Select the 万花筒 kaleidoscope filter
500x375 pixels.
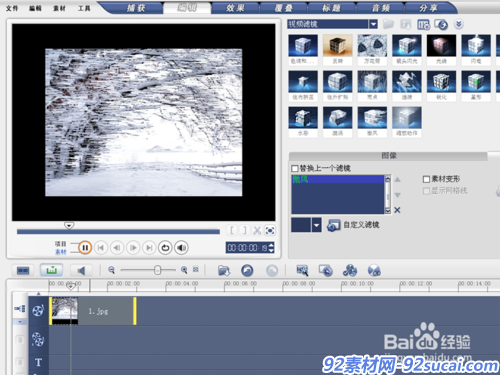point(372,50)
